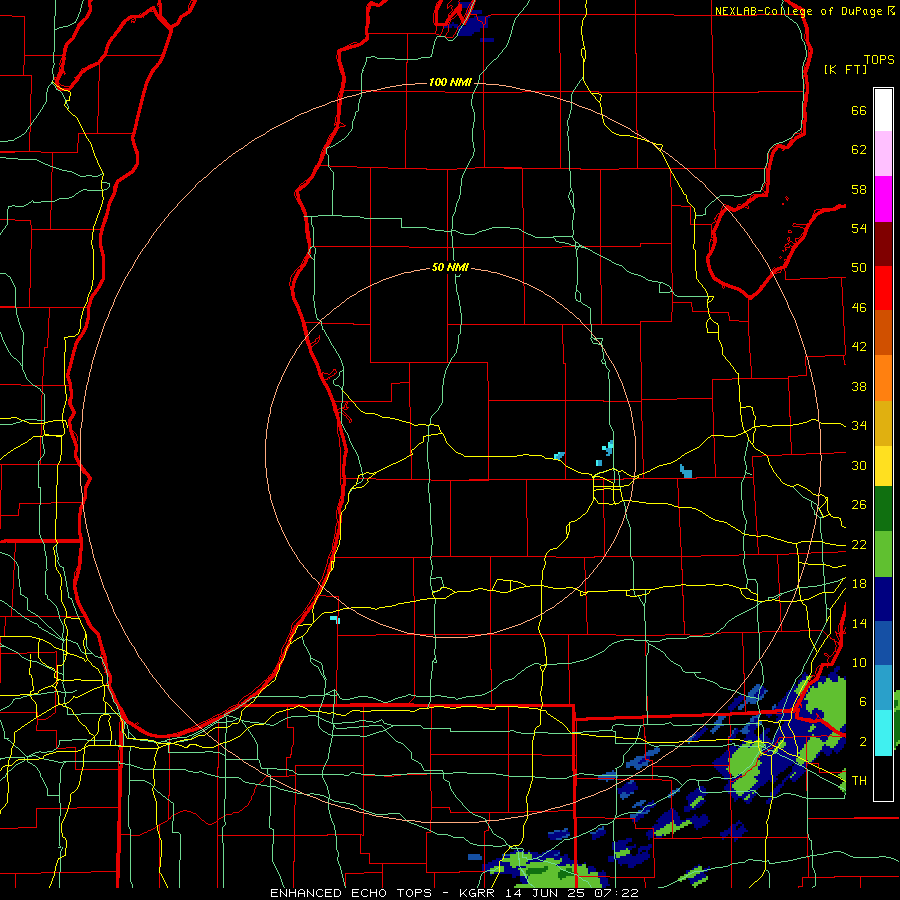The width and height of the screenshot is (900, 900).
Task: Click the '38' legend value
Action: click(859, 386)
